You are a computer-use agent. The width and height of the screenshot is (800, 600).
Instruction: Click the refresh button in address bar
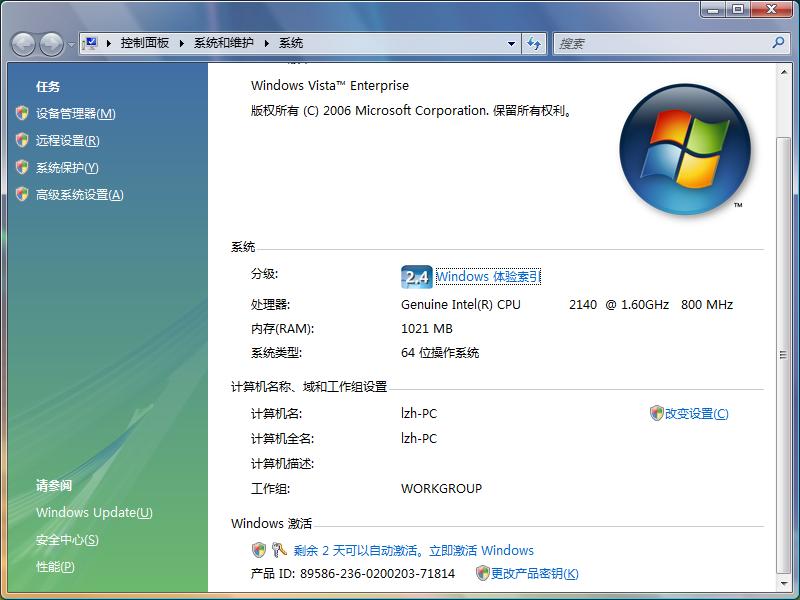[x=534, y=44]
